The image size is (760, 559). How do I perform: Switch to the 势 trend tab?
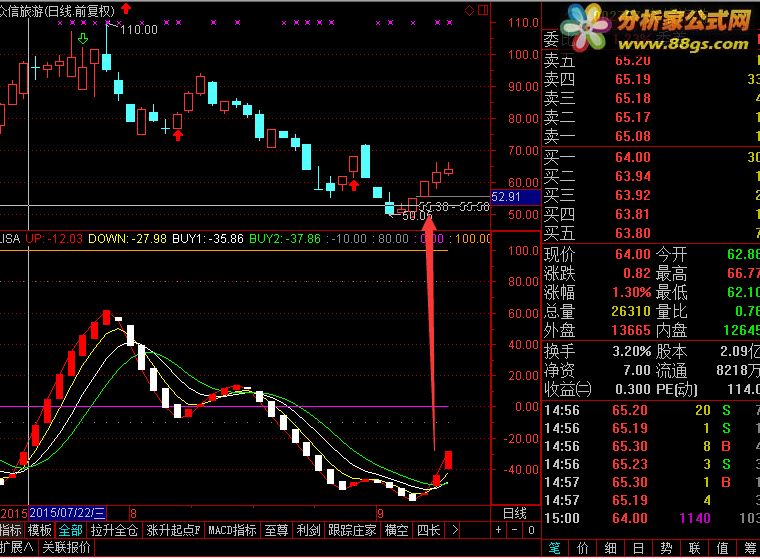pos(666,548)
